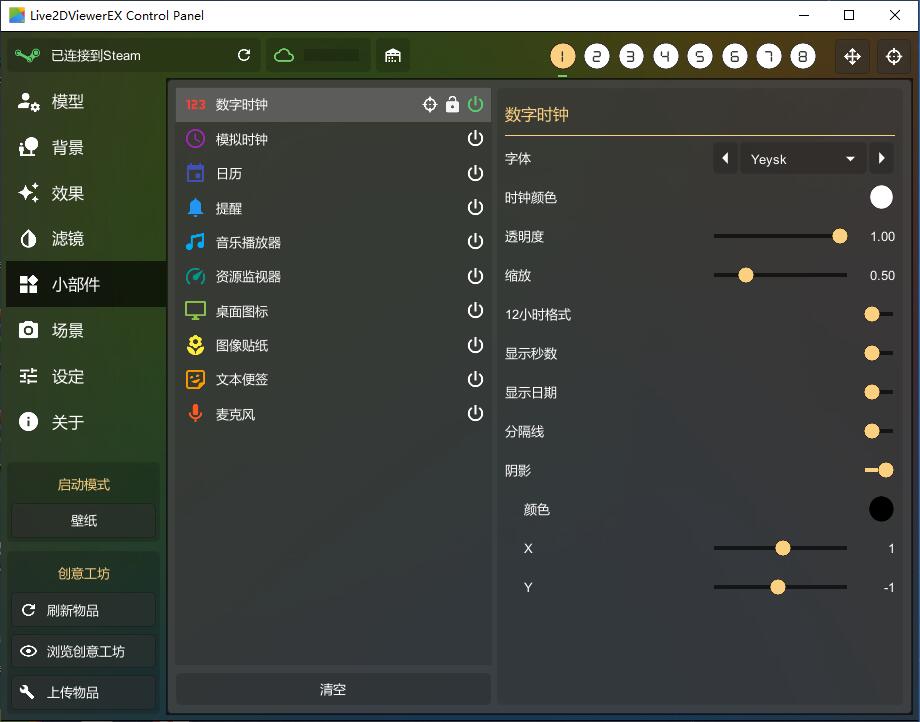This screenshot has width=920, height=722.
Task: Click the position crosshair icon on 数字时钟 row
Action: [x=430, y=104]
